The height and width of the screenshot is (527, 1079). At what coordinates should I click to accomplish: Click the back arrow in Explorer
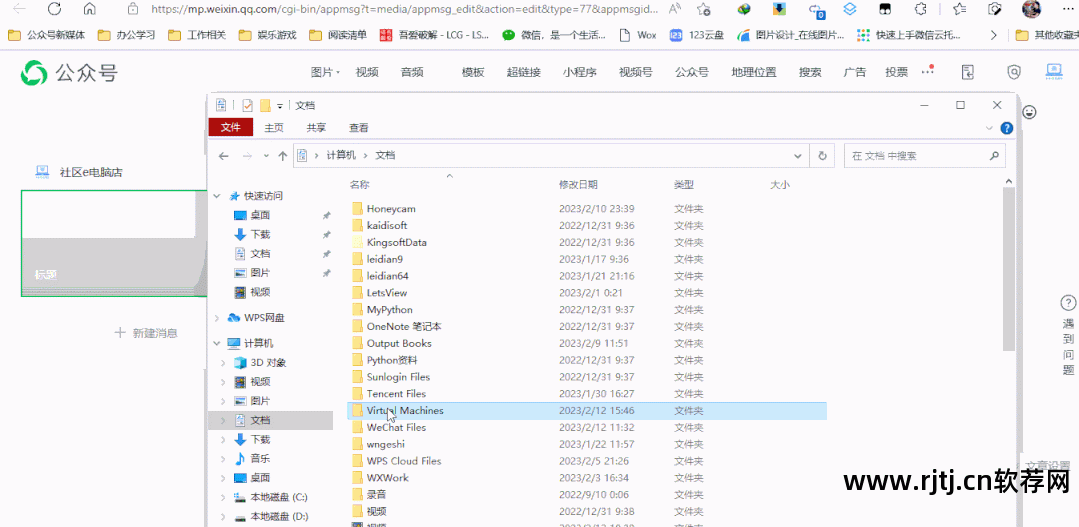tap(224, 156)
